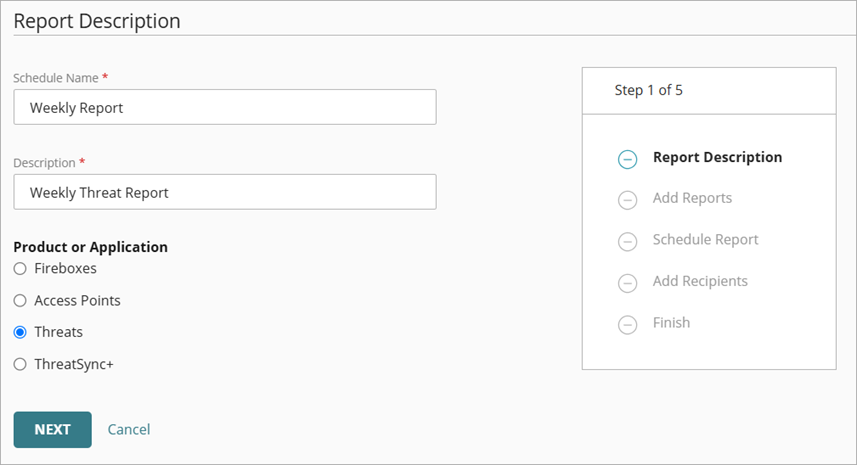Pick the ThreatSync+ radio option
Image resolution: width=857 pixels, height=465 pixels.
click(x=20, y=364)
